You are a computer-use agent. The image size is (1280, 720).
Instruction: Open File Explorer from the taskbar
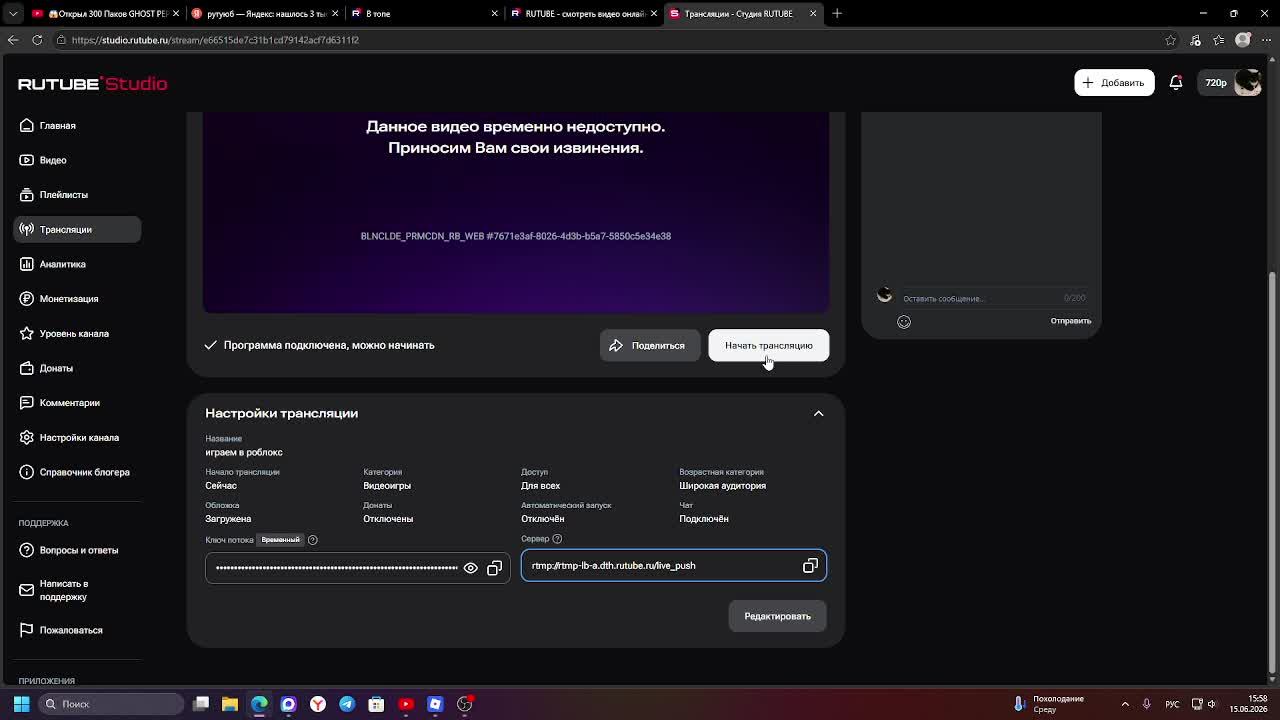point(230,704)
